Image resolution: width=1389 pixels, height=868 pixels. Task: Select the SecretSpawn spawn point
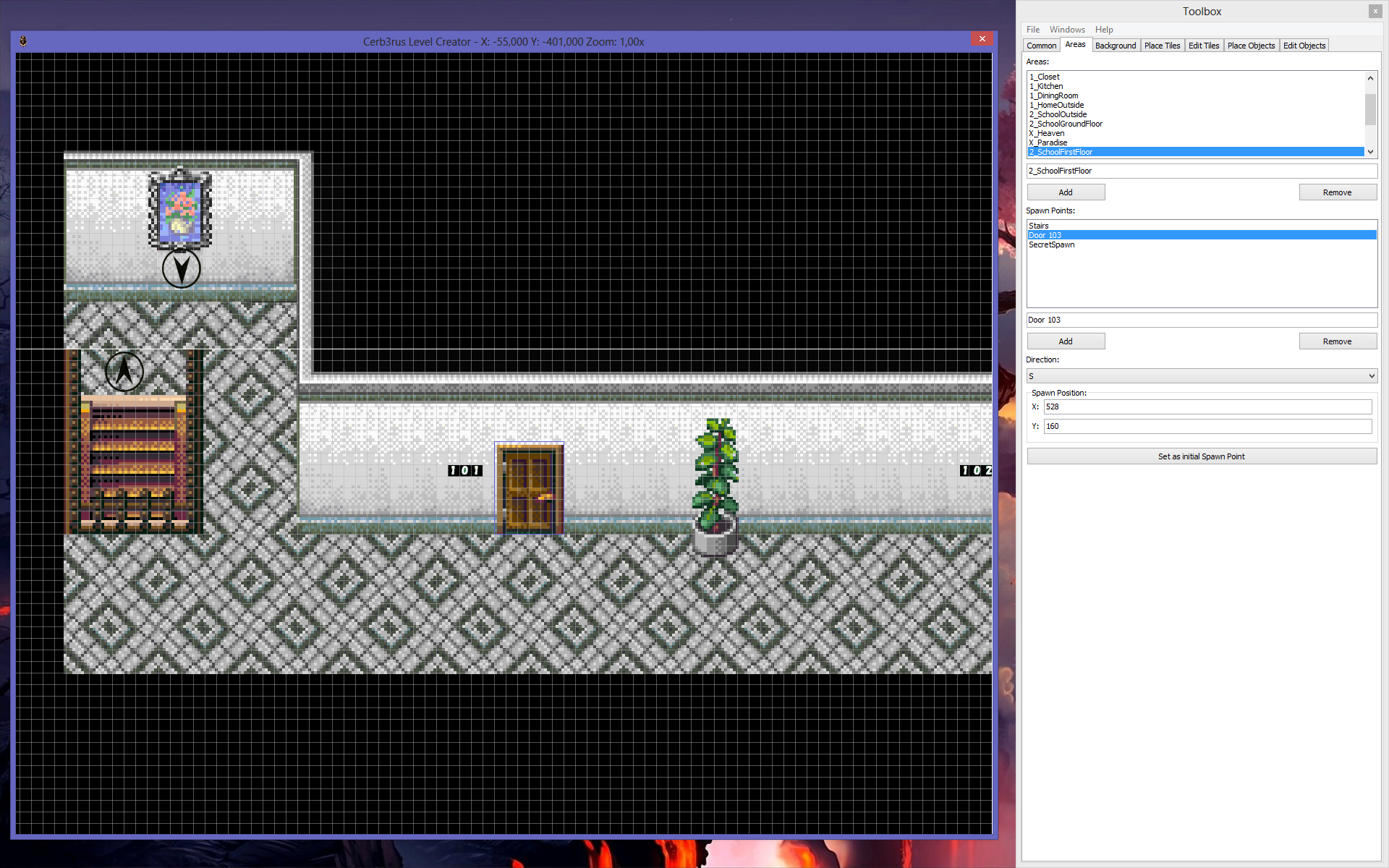[1050, 244]
